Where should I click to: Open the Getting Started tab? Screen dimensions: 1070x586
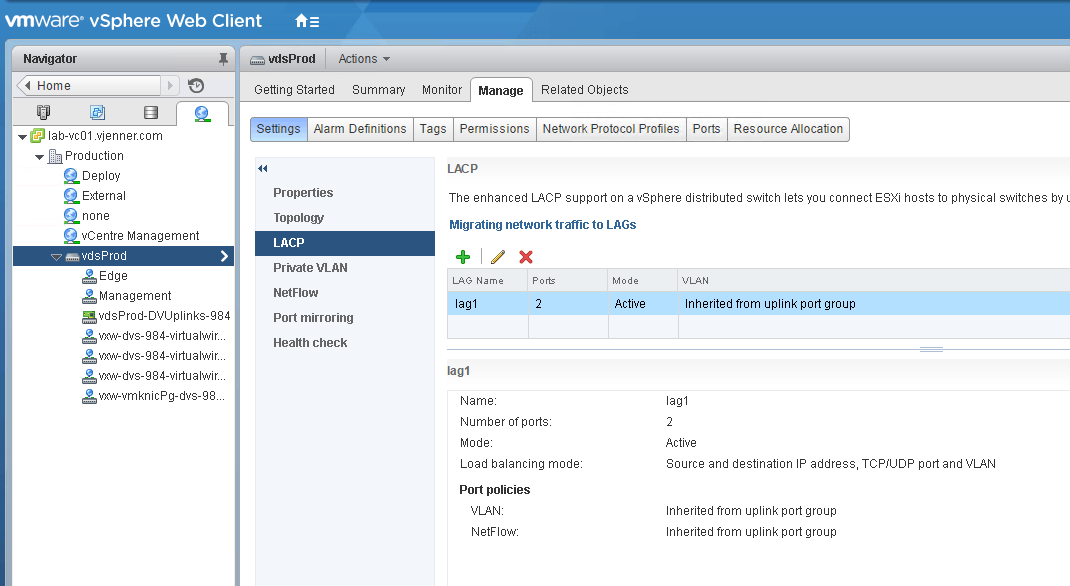pos(294,89)
